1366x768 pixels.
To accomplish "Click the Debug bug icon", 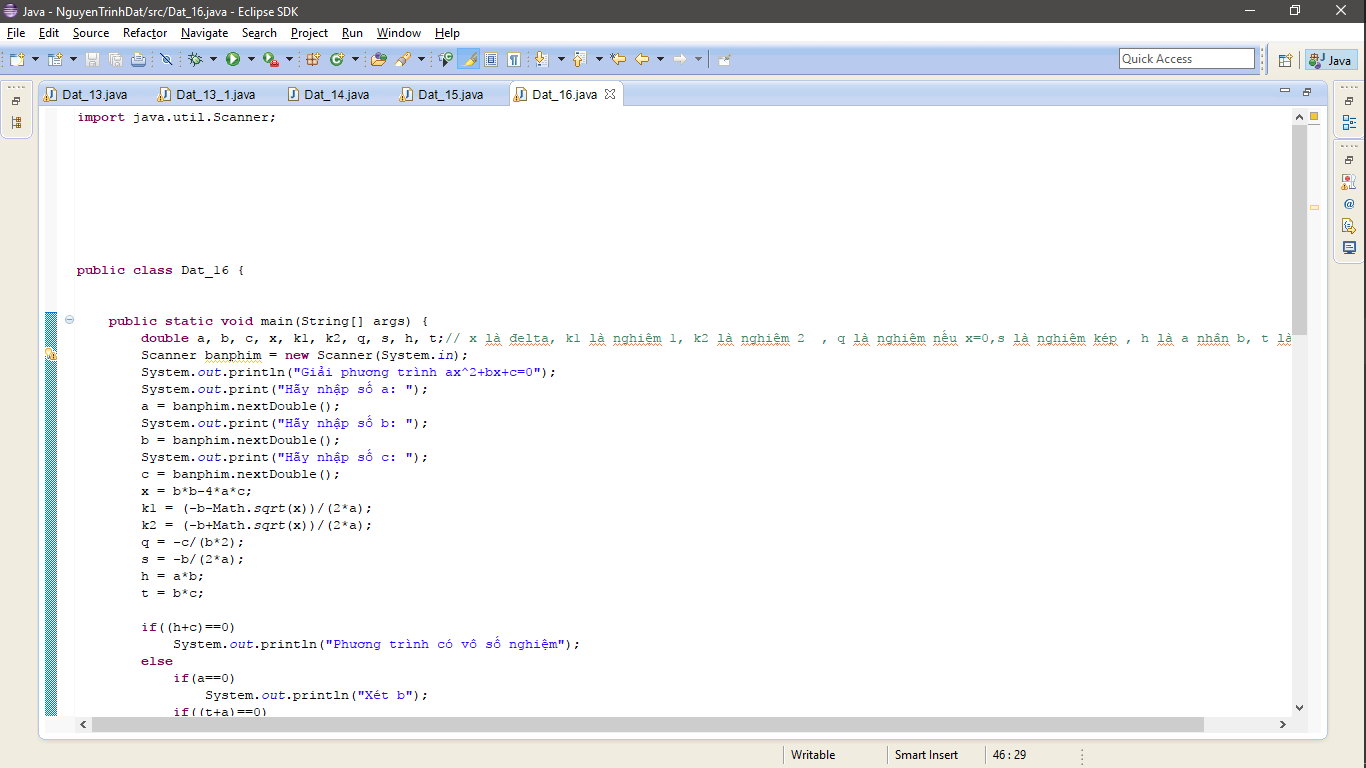I will tap(195, 59).
